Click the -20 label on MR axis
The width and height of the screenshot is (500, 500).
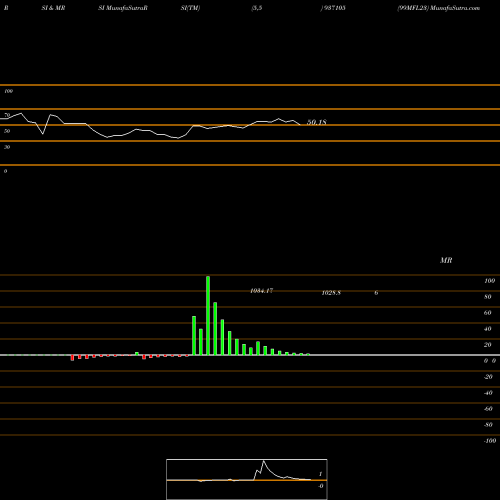coord(488,377)
